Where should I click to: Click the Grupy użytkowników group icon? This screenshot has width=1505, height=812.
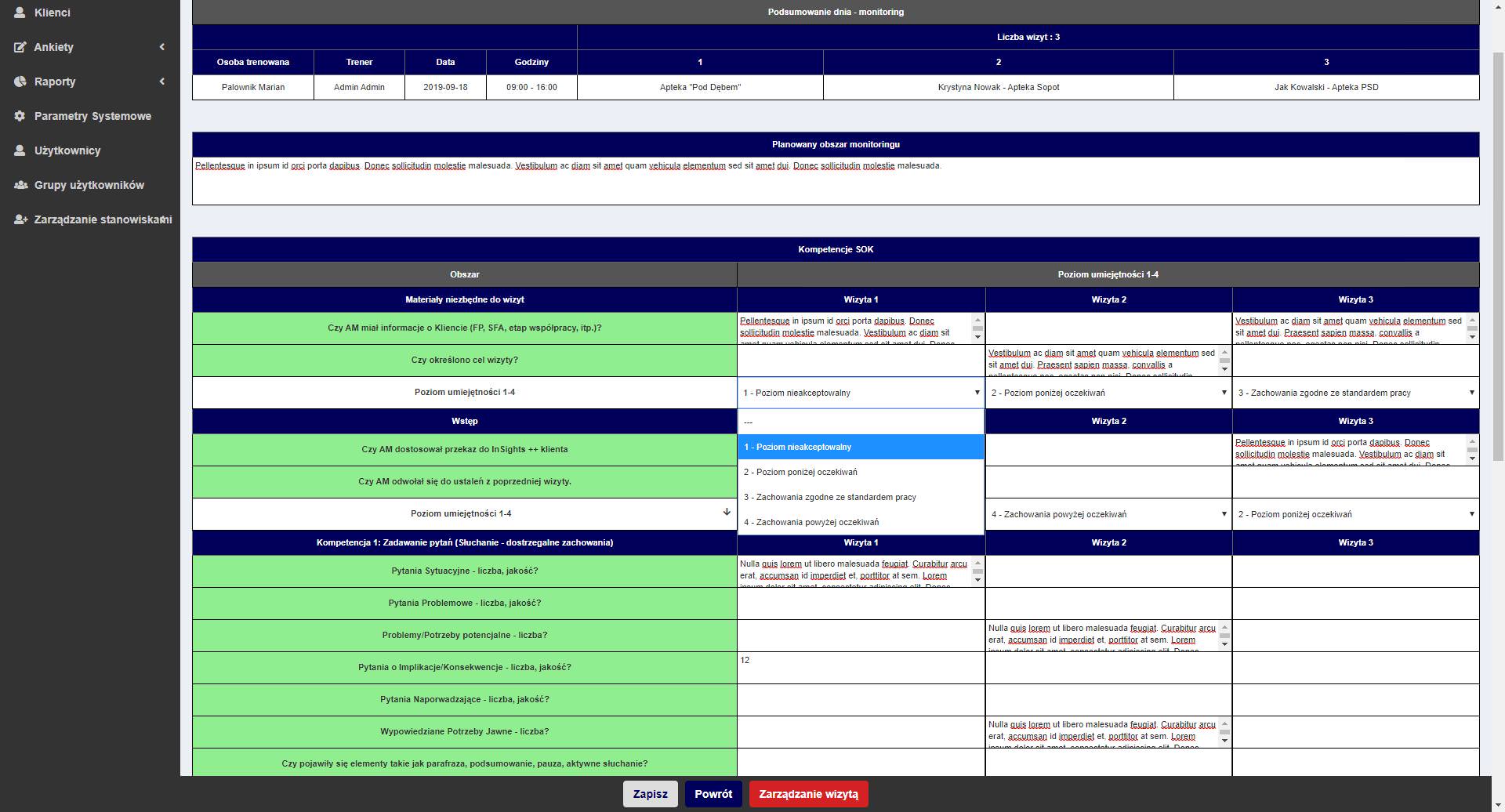click(20, 185)
